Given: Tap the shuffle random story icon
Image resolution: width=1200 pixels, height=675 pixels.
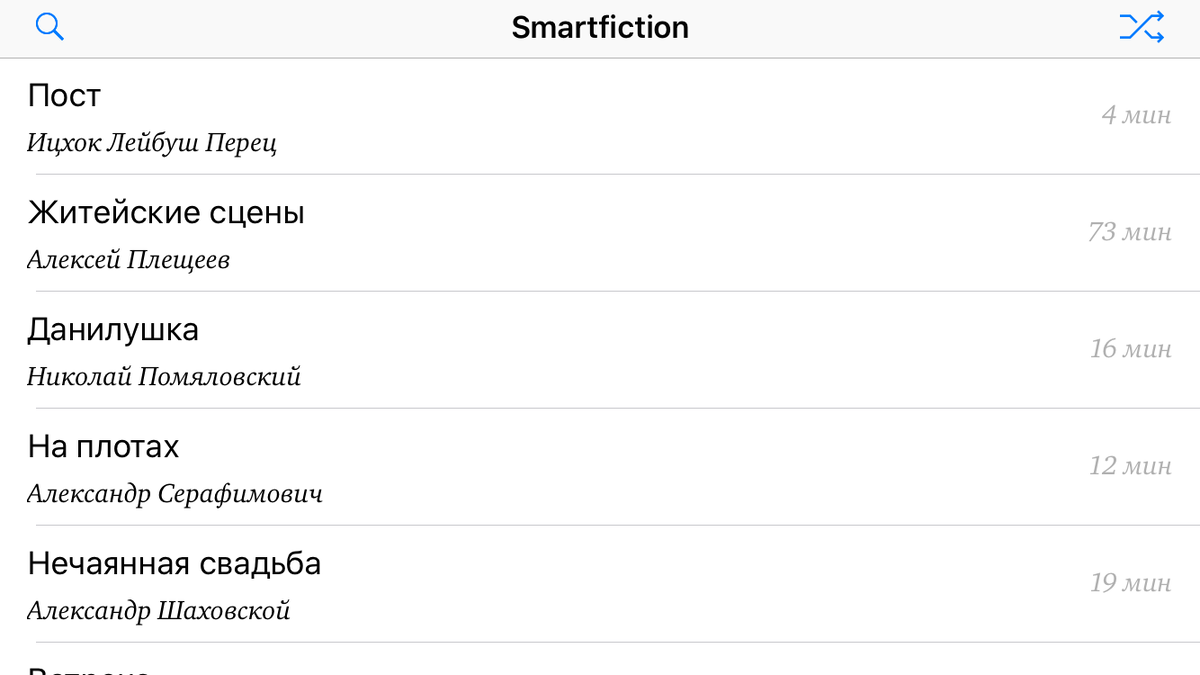Looking at the screenshot, I should (x=1141, y=27).
